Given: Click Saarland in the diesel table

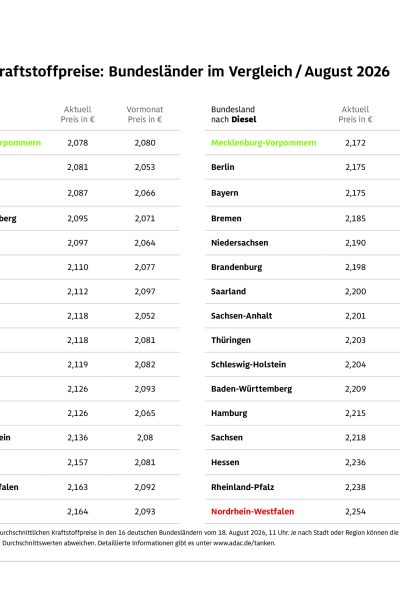Looking at the screenshot, I should coord(228,291).
